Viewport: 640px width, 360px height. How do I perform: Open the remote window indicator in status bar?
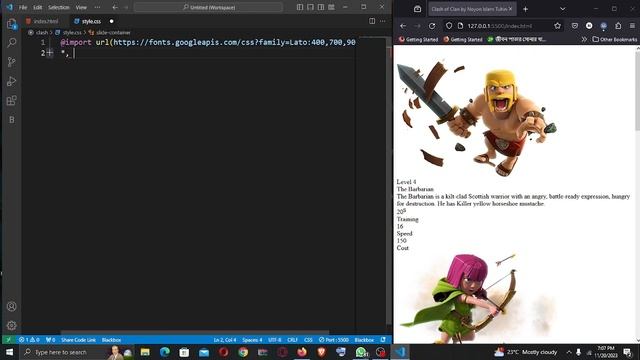(x=8, y=340)
